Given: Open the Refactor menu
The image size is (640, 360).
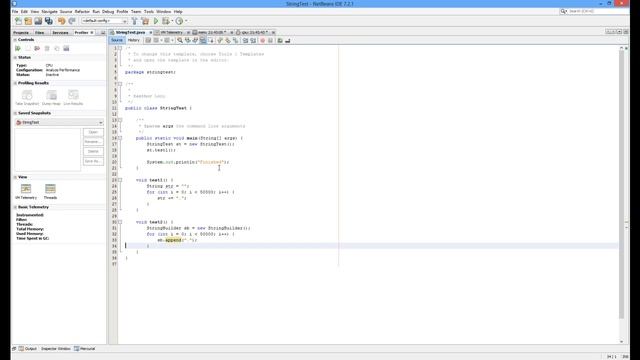Looking at the screenshot, I should (82, 11).
